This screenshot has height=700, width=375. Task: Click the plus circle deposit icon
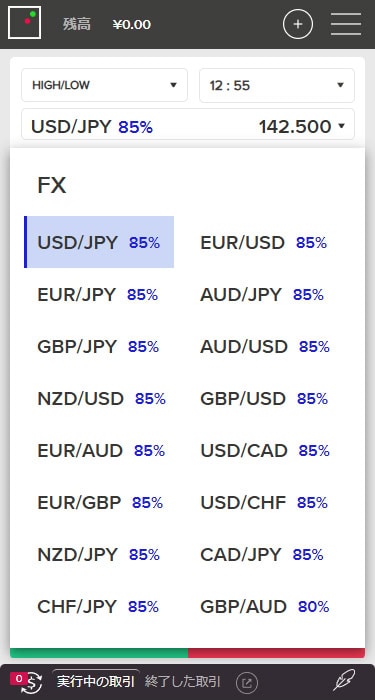coord(298,24)
